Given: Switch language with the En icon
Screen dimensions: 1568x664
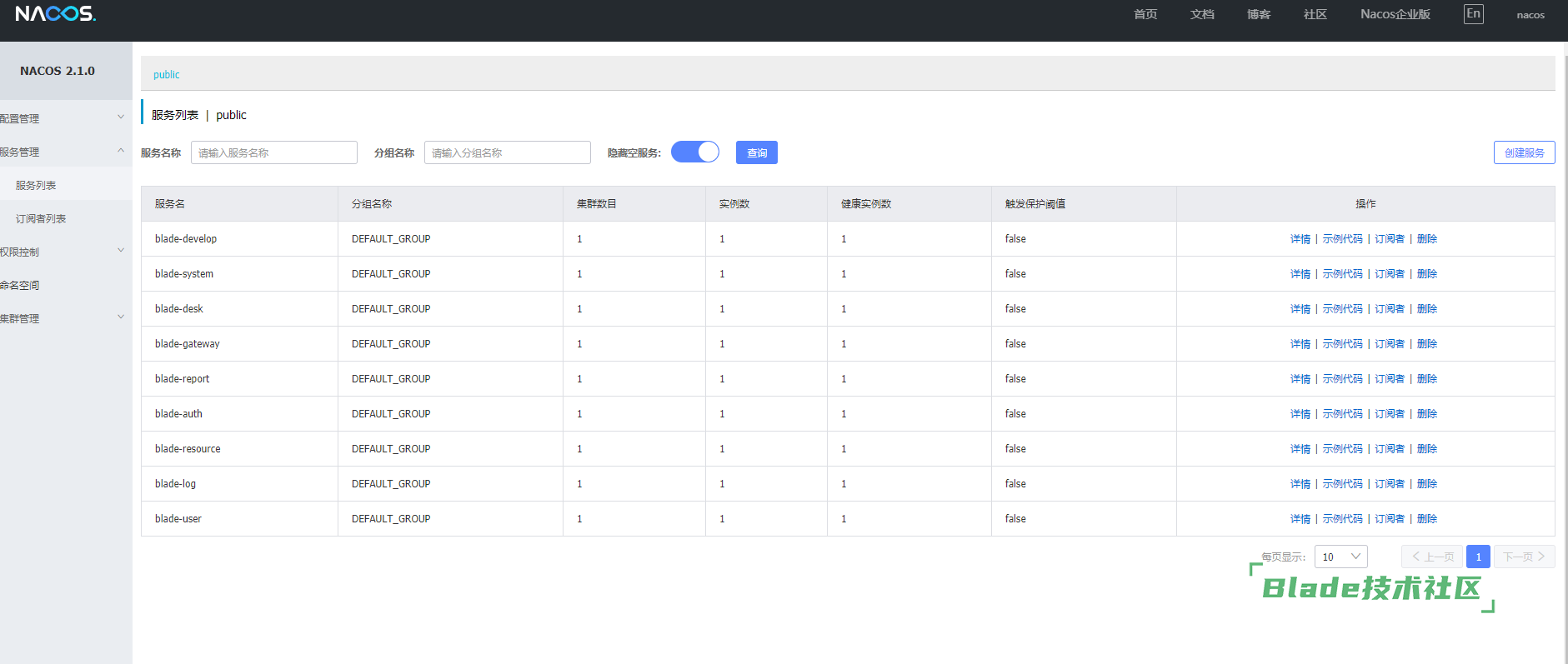Looking at the screenshot, I should pyautogui.click(x=1473, y=14).
